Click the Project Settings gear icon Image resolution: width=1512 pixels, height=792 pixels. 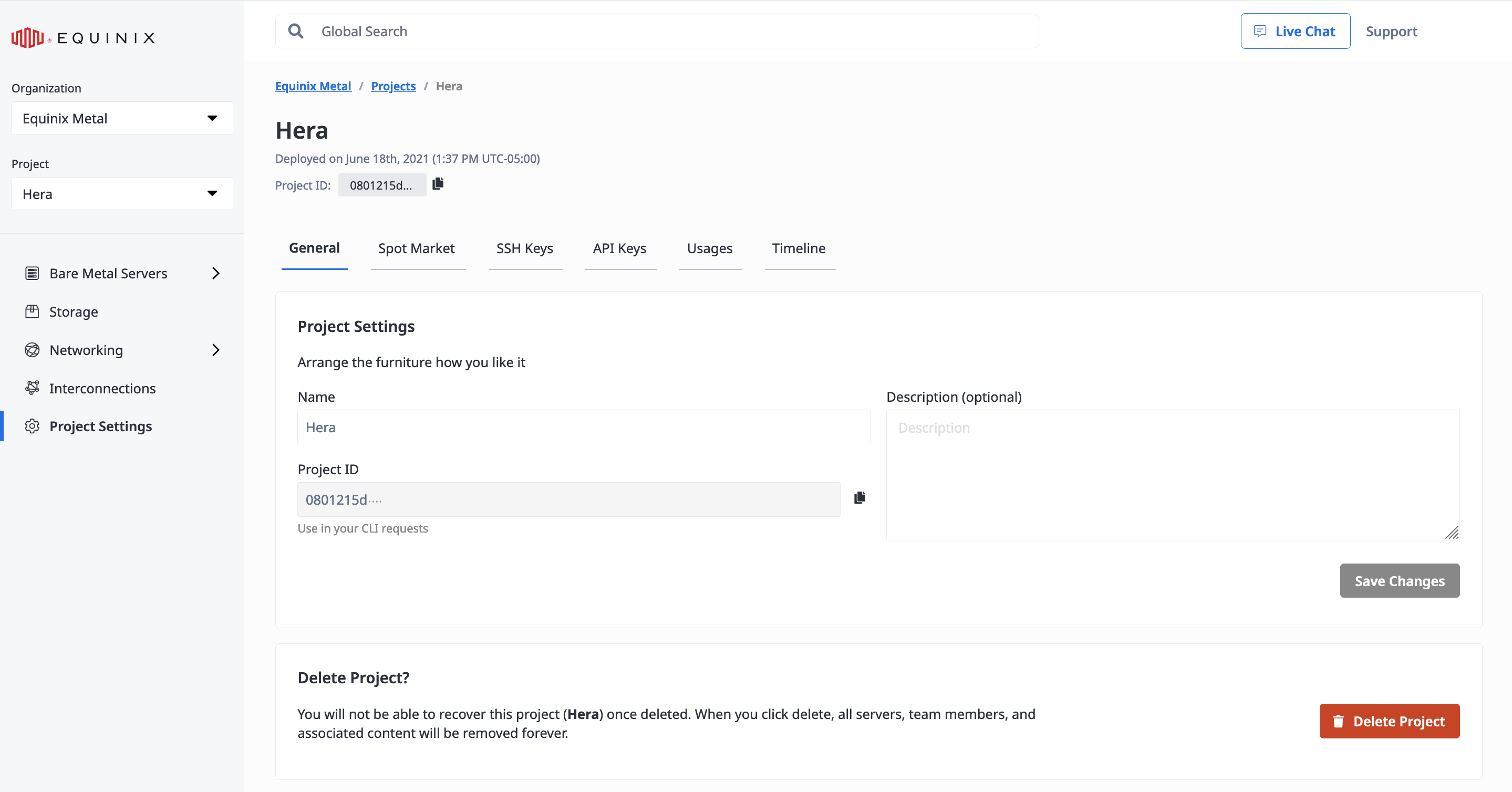32,426
